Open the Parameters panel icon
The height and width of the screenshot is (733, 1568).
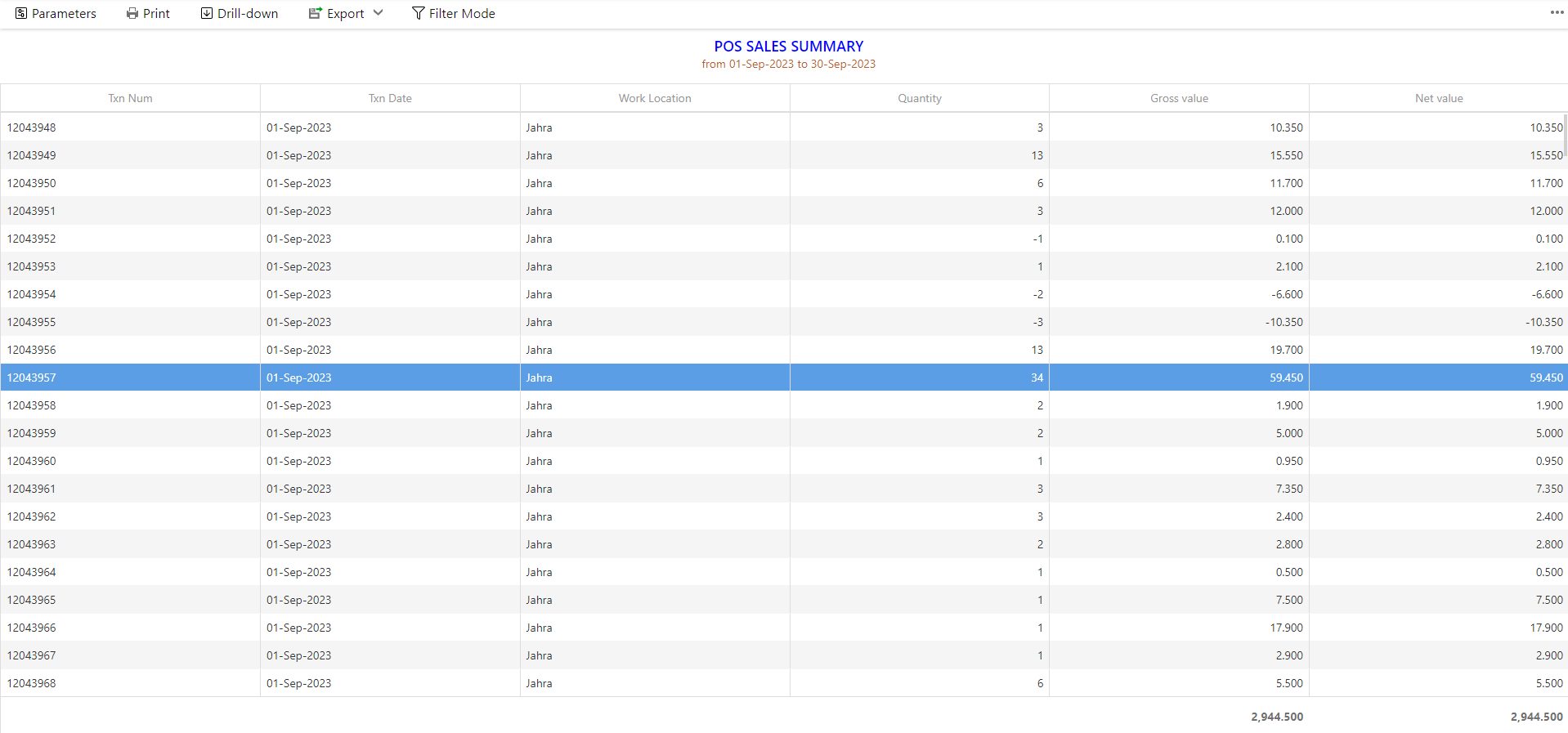[21, 14]
